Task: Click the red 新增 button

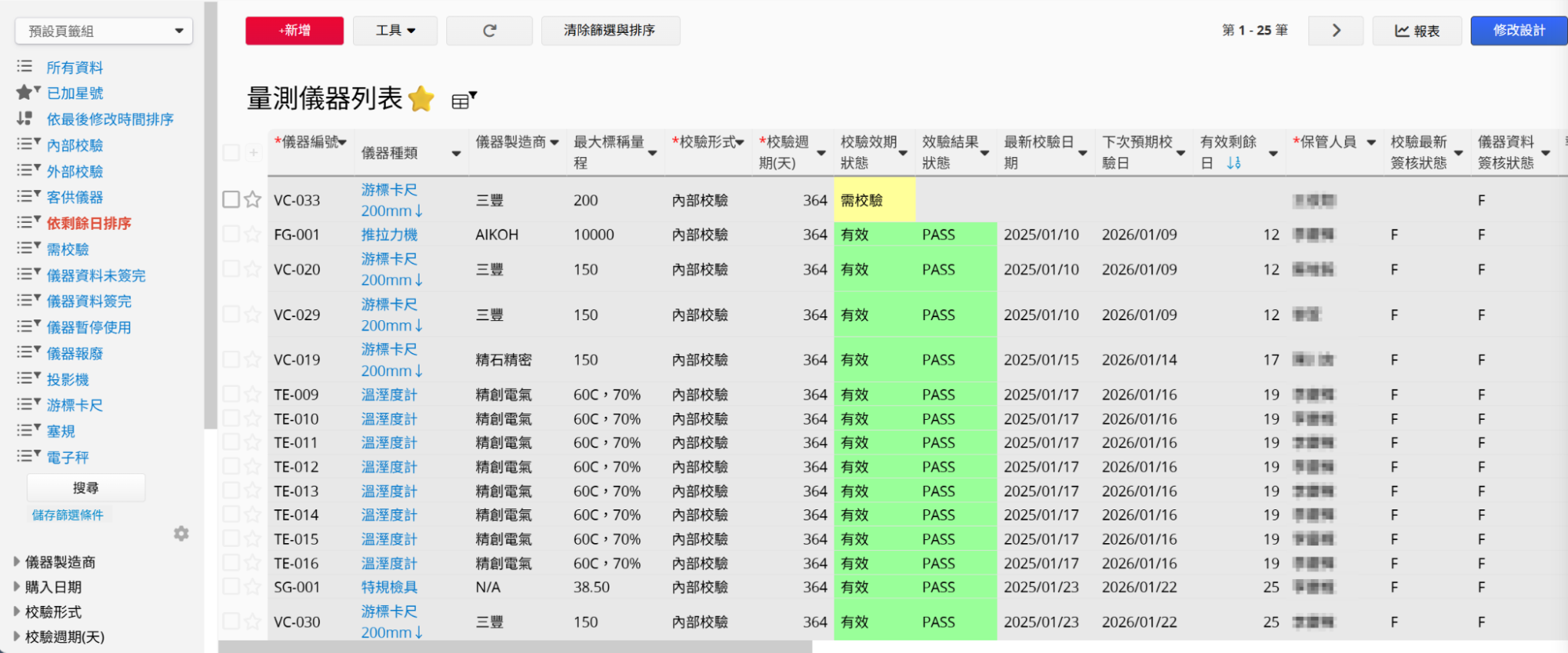Action: point(294,31)
